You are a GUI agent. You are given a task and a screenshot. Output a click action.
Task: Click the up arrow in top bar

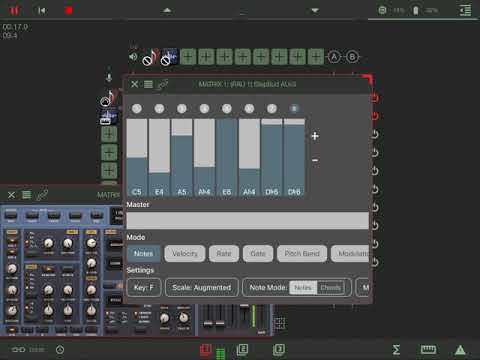pos(167,11)
